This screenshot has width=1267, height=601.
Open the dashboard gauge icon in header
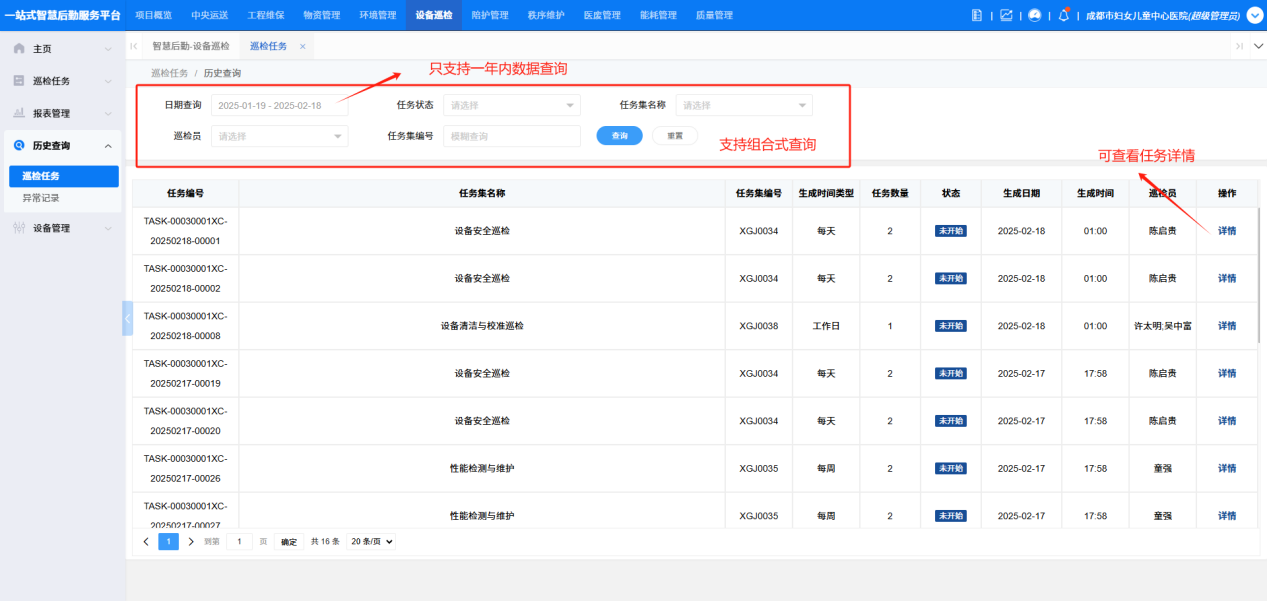[1035, 15]
